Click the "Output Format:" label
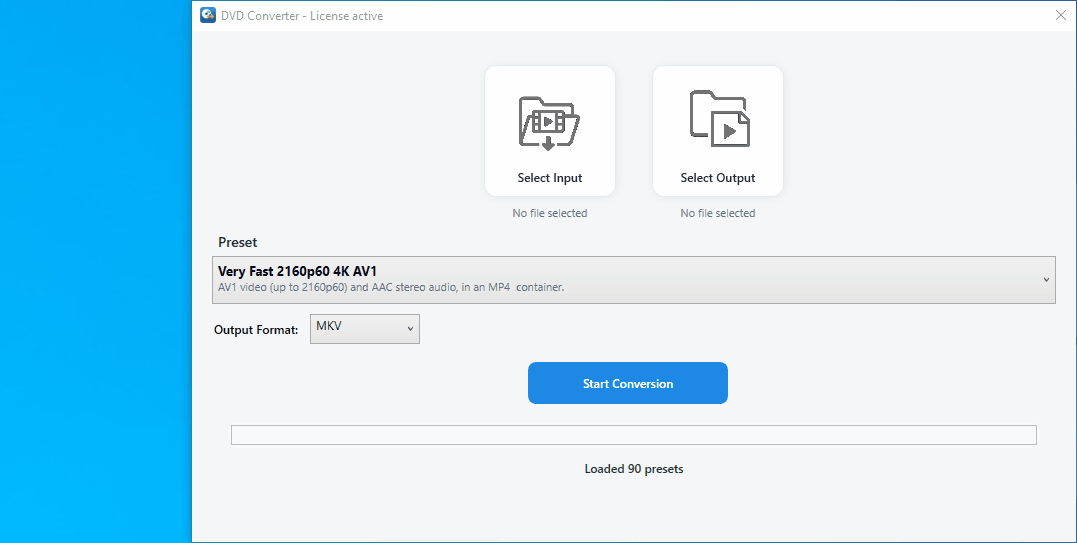This screenshot has width=1077, height=543. [256, 330]
